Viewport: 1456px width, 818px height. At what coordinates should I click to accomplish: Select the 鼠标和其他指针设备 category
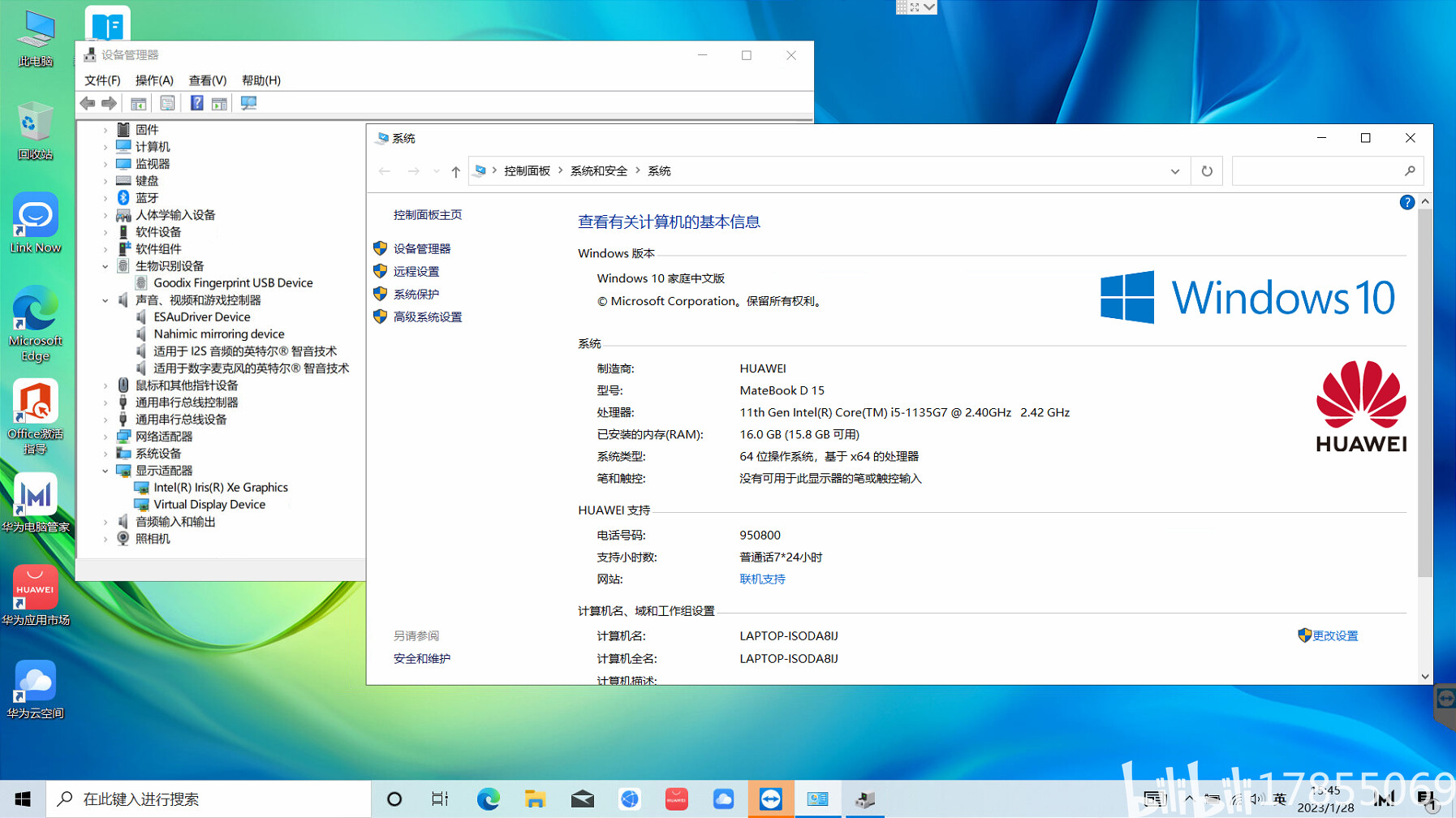pos(187,385)
